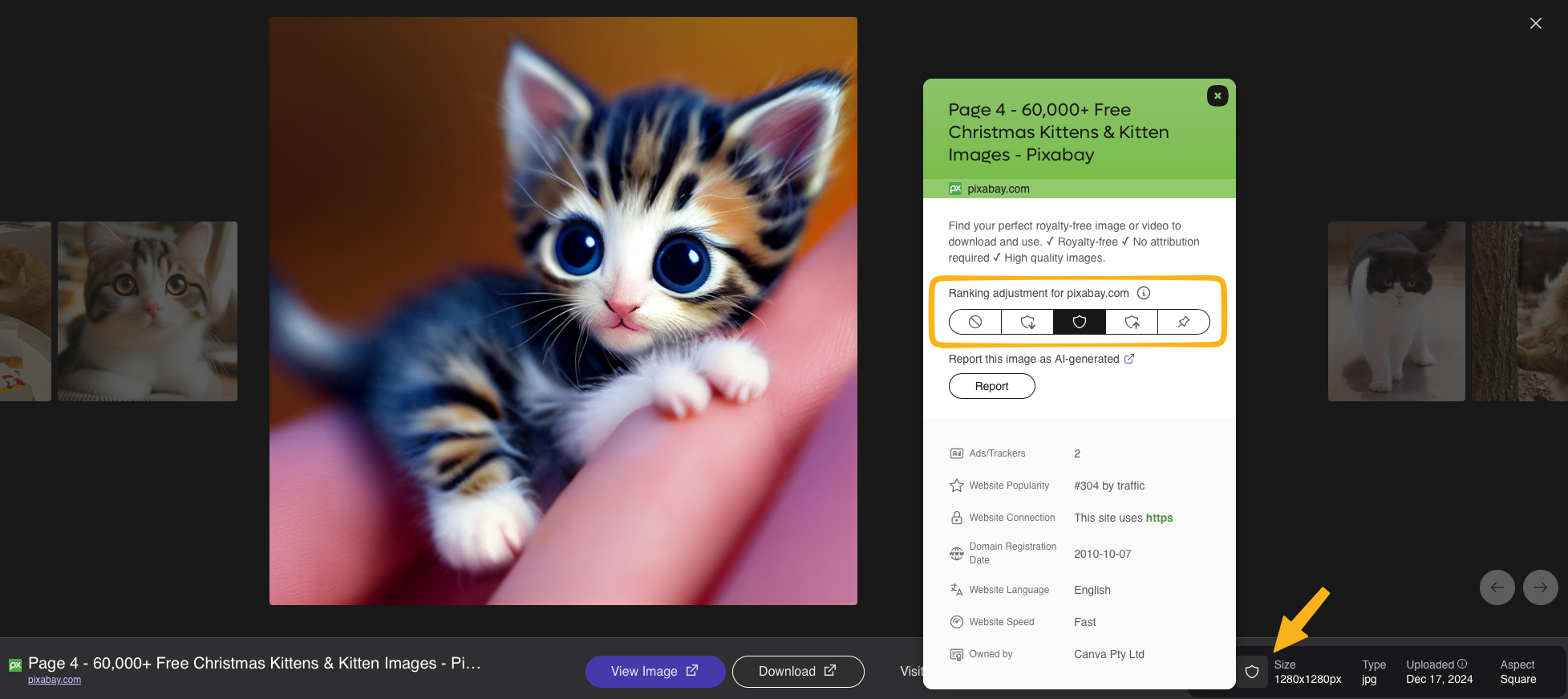The width and height of the screenshot is (1568, 699).
Task: Click the '#304 by traffic' value
Action: [1109, 486]
